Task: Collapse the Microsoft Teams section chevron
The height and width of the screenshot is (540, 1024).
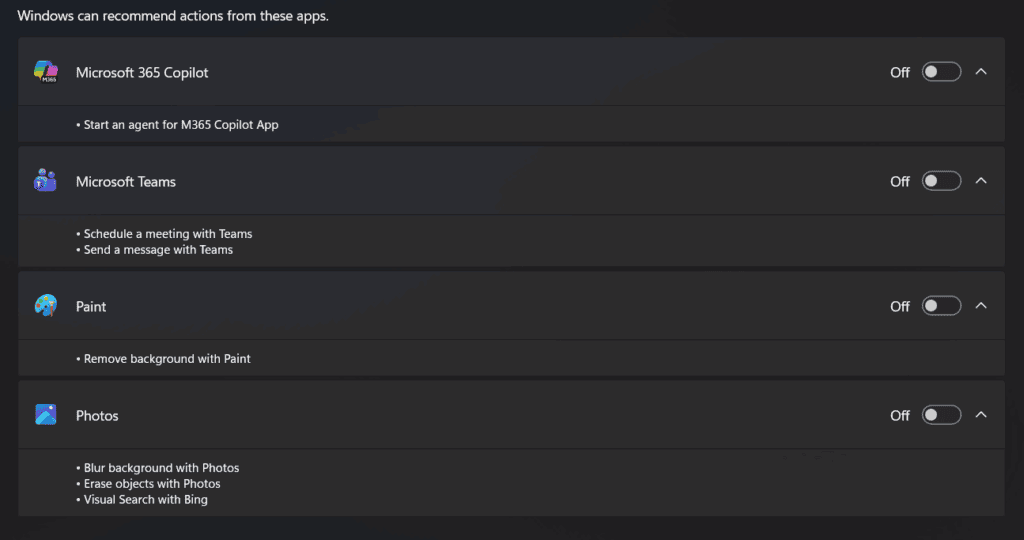Action: pyautogui.click(x=981, y=181)
